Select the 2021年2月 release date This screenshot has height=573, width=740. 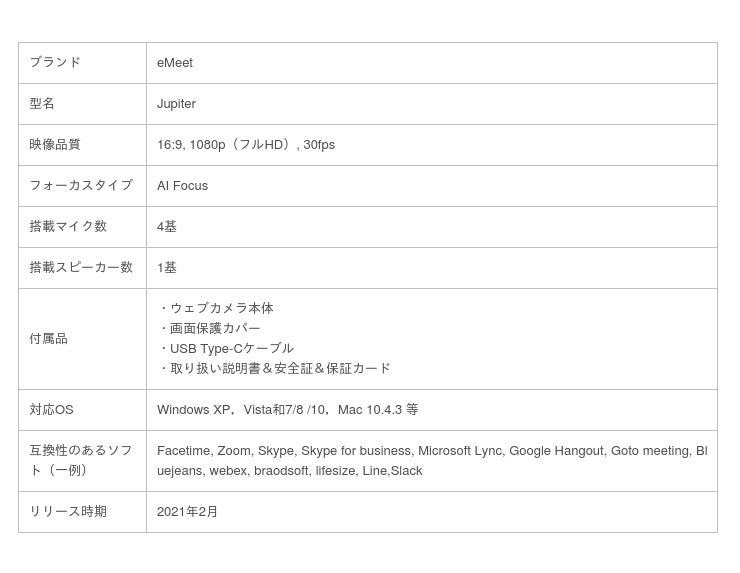pyautogui.click(x=187, y=512)
